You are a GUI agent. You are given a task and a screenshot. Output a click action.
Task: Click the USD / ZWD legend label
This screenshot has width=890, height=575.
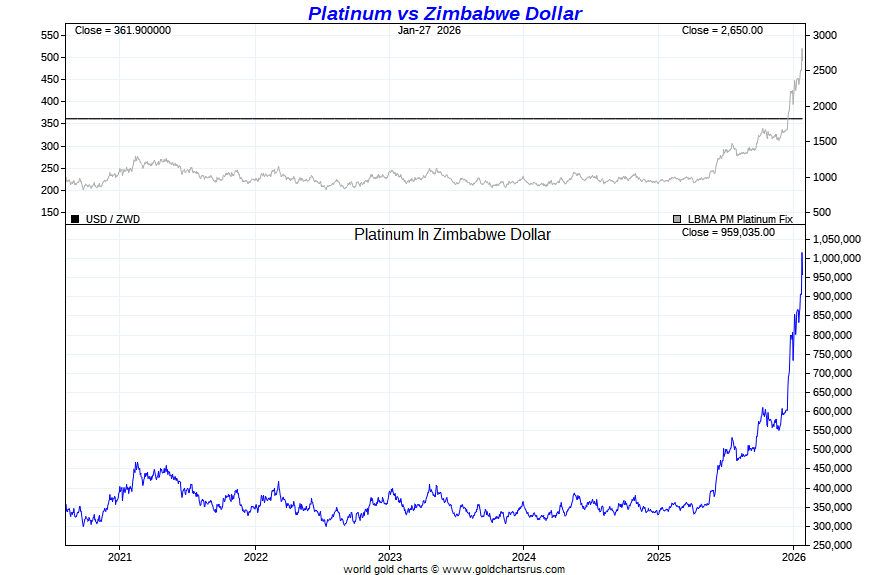pyautogui.click(x=113, y=219)
